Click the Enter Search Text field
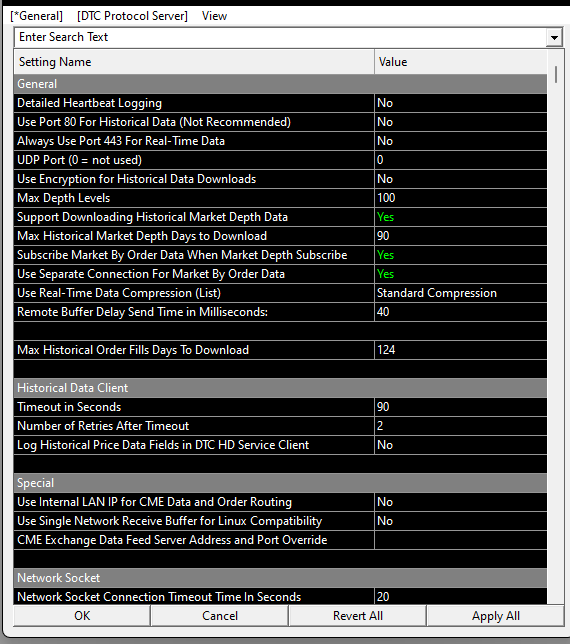 point(280,37)
